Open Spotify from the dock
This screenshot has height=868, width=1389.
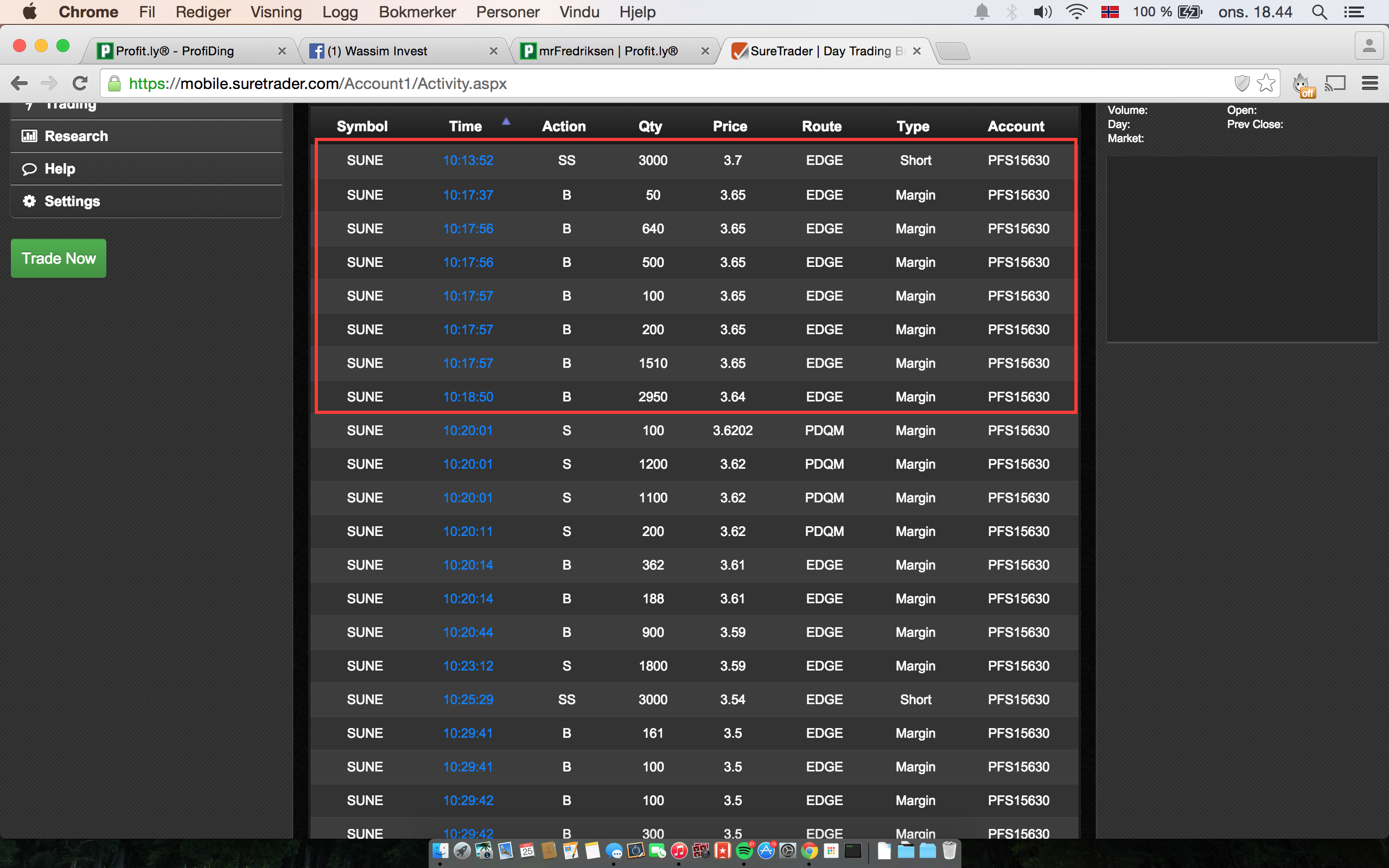point(744,851)
